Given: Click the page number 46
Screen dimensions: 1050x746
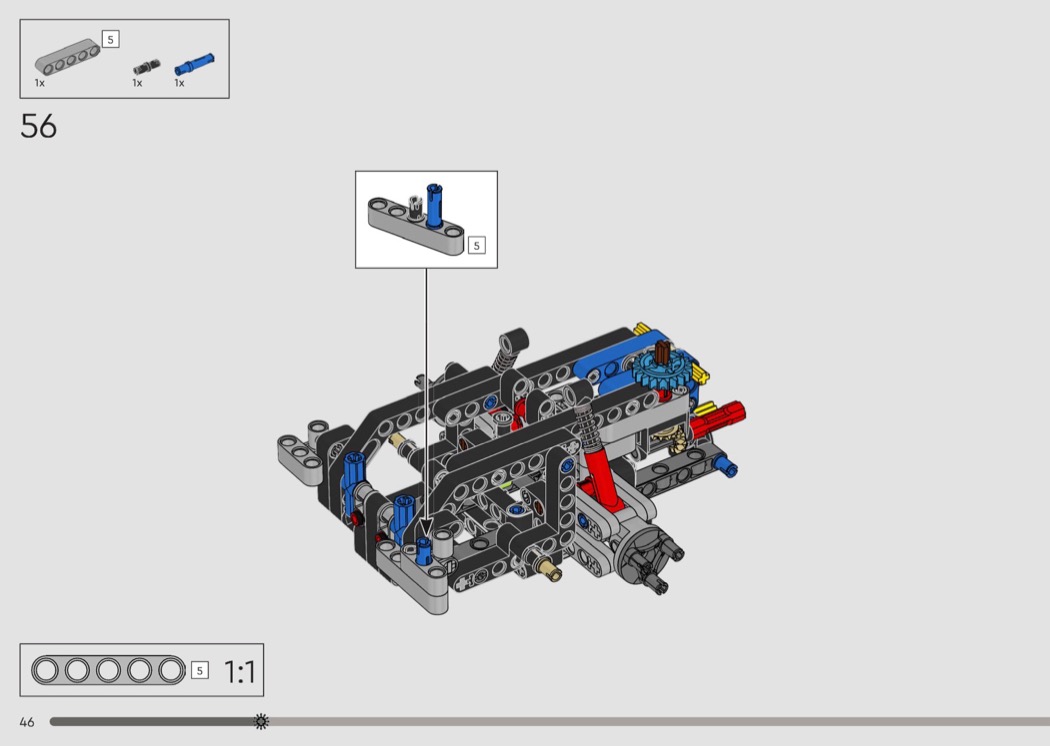Looking at the screenshot, I should click(26, 722).
